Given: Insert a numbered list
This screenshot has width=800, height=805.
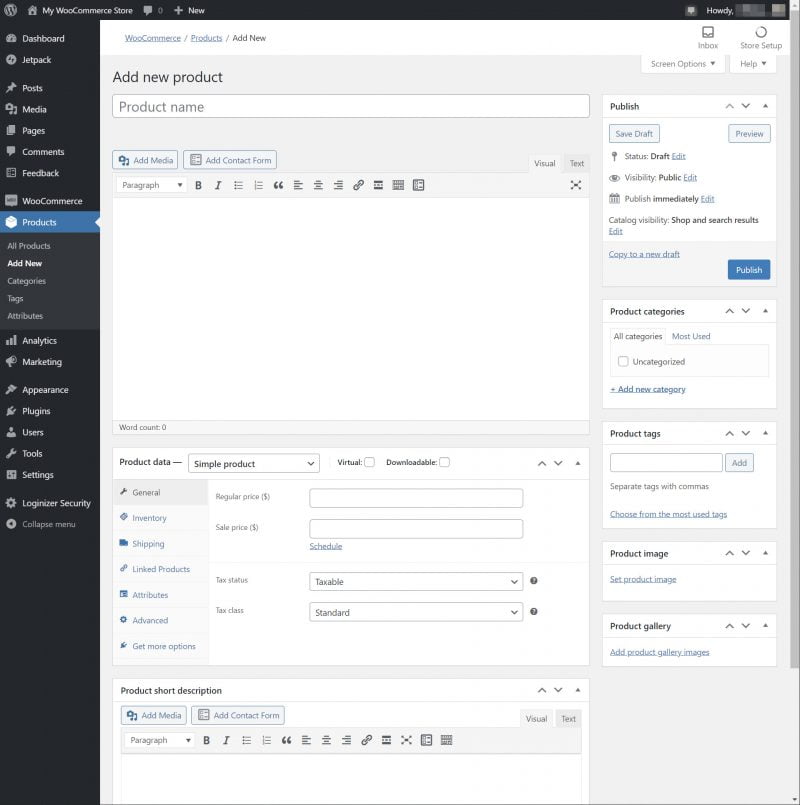Looking at the screenshot, I should [x=258, y=185].
